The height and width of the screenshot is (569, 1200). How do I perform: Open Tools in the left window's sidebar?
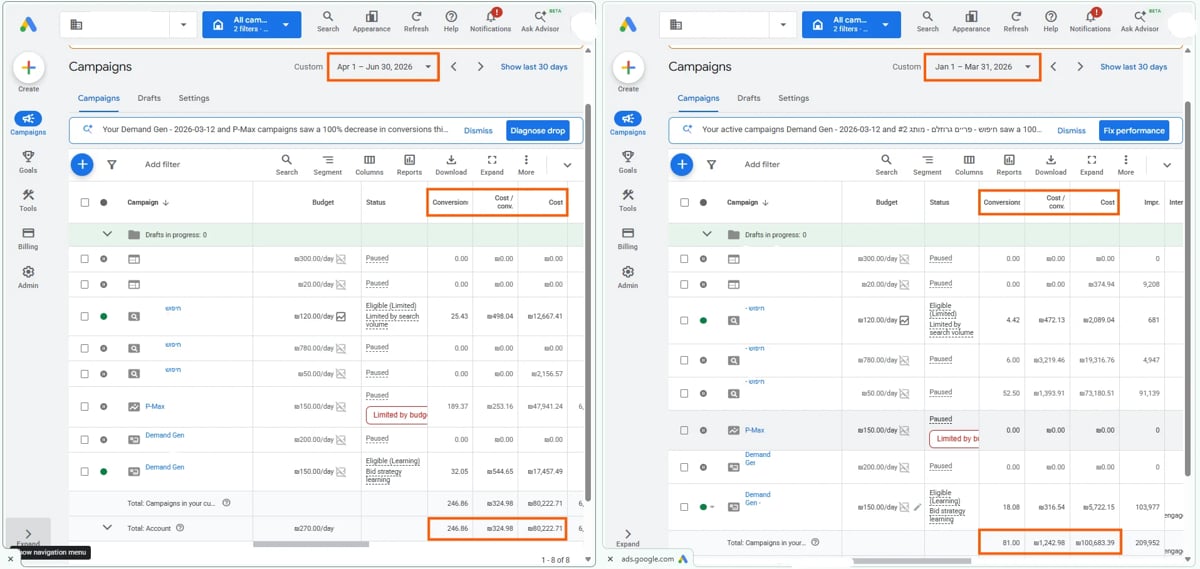tap(28, 200)
